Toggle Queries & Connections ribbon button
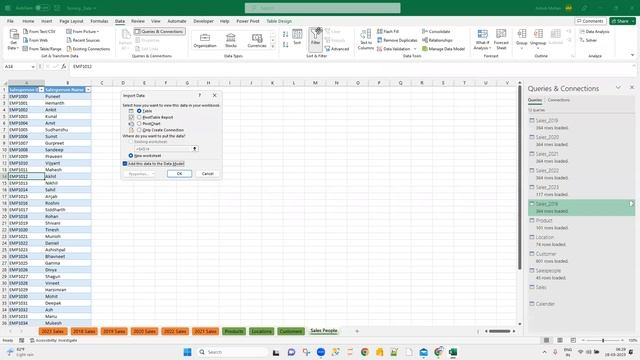This screenshot has width=640, height=360. click(159, 31)
